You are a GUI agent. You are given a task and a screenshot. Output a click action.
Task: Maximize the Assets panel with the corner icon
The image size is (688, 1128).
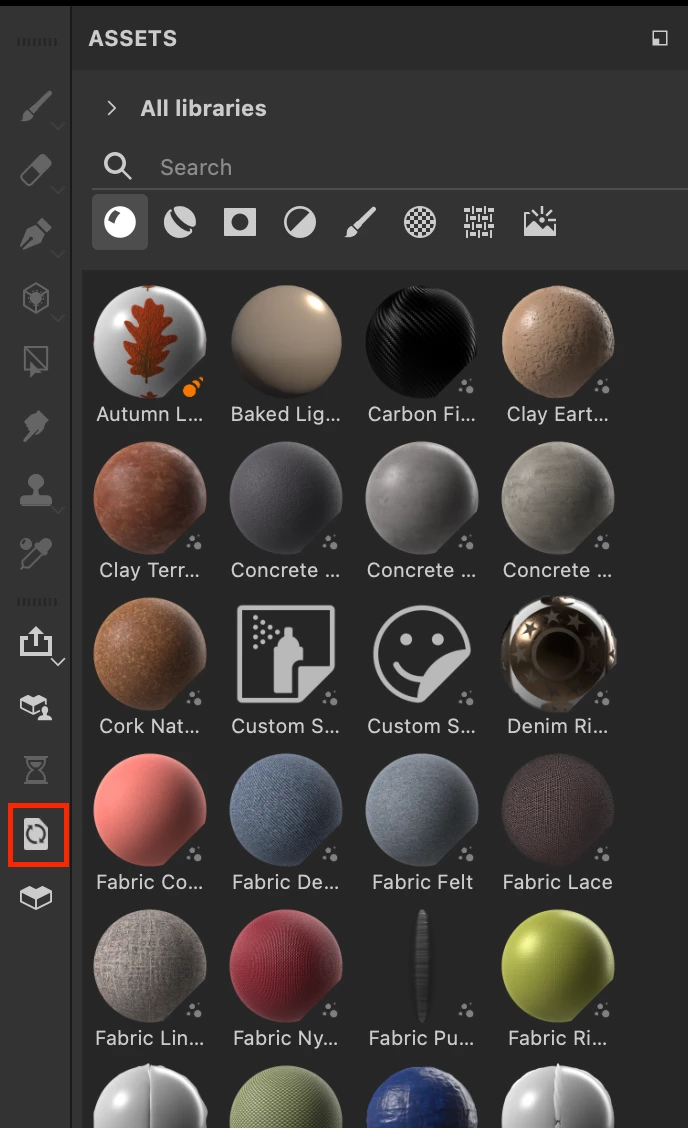(x=659, y=38)
